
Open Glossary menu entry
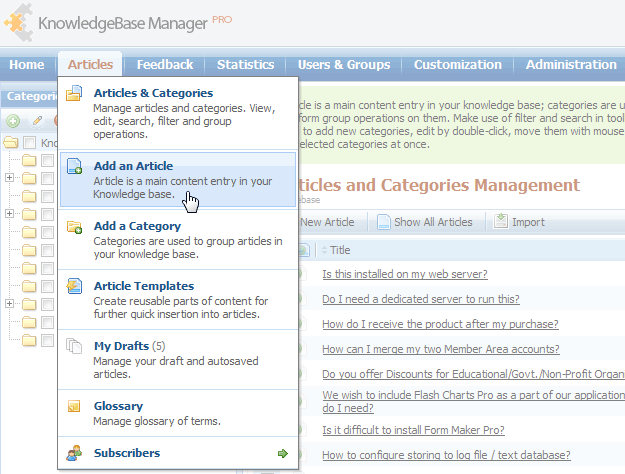[x=178, y=413]
